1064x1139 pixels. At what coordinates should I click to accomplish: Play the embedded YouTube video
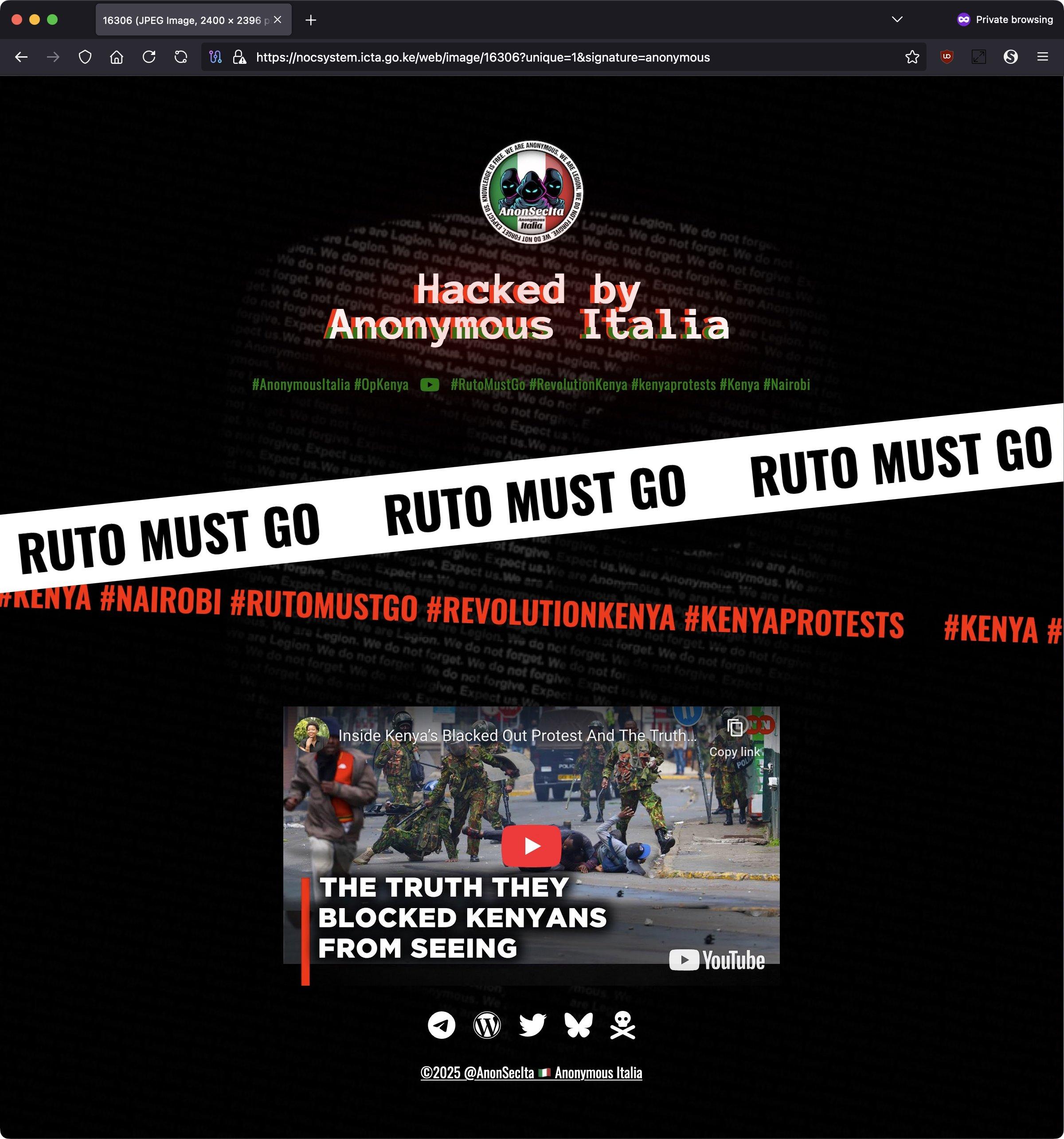[531, 846]
